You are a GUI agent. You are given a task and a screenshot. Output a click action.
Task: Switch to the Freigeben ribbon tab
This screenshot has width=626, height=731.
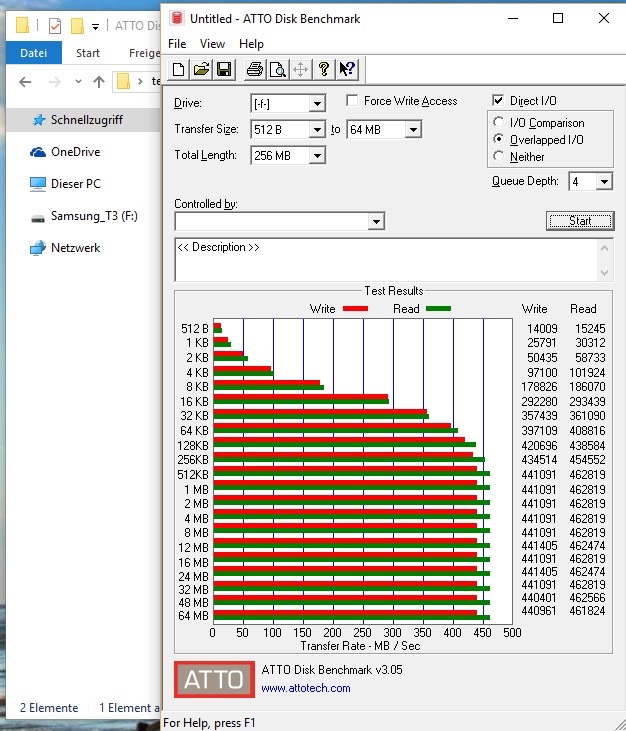coord(144,53)
